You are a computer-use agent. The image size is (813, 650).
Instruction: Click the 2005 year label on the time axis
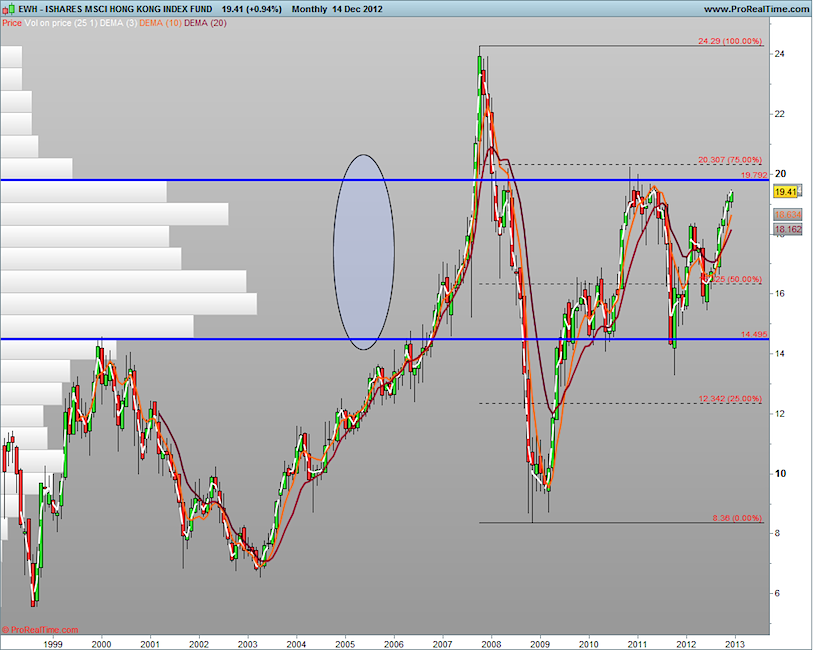(345, 644)
